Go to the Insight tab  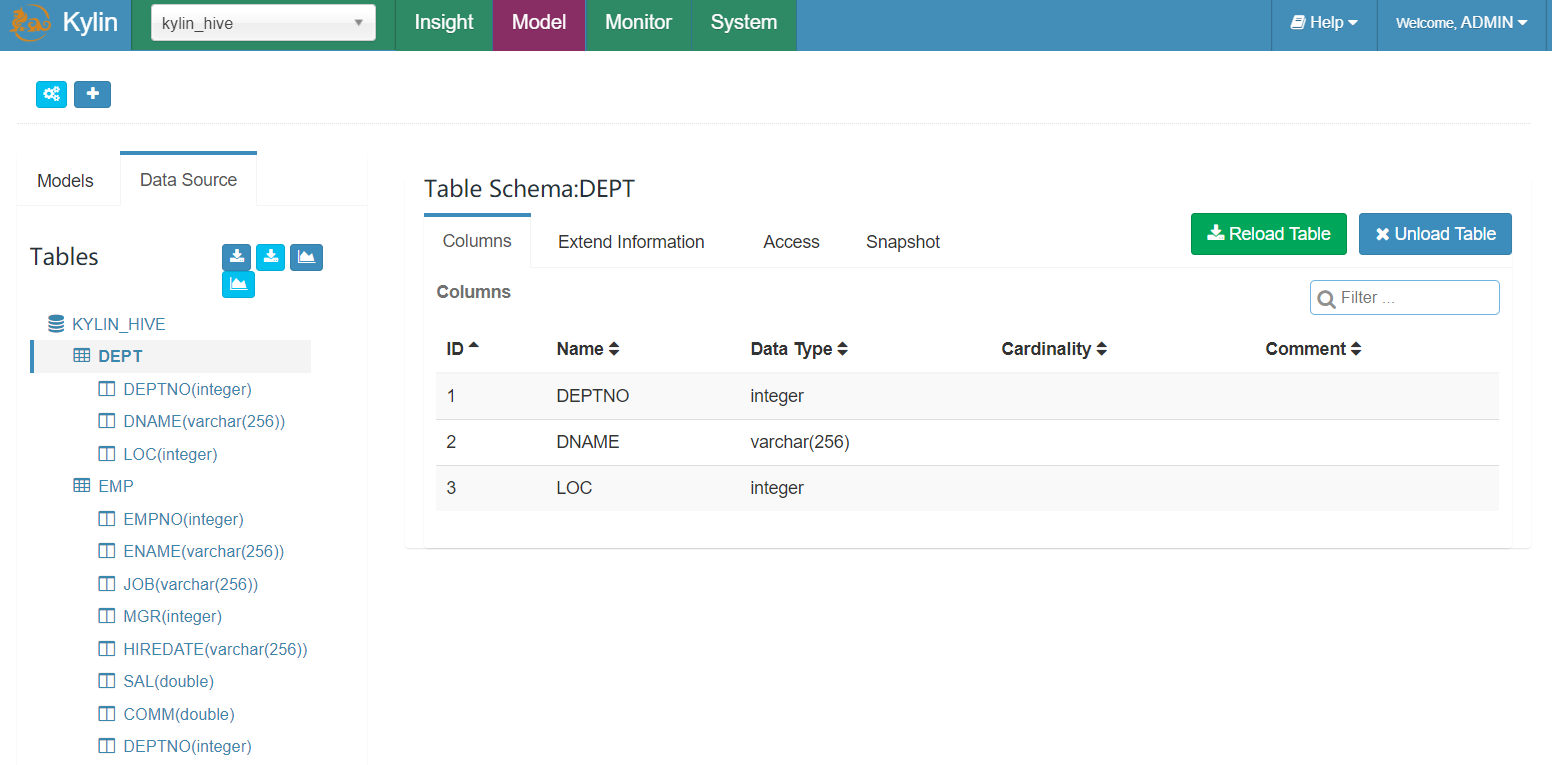click(x=444, y=23)
